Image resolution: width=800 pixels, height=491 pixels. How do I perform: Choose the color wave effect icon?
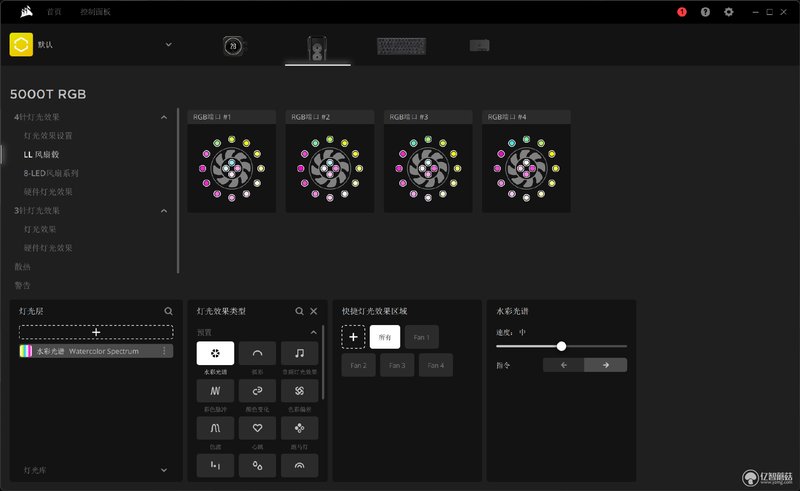215,428
